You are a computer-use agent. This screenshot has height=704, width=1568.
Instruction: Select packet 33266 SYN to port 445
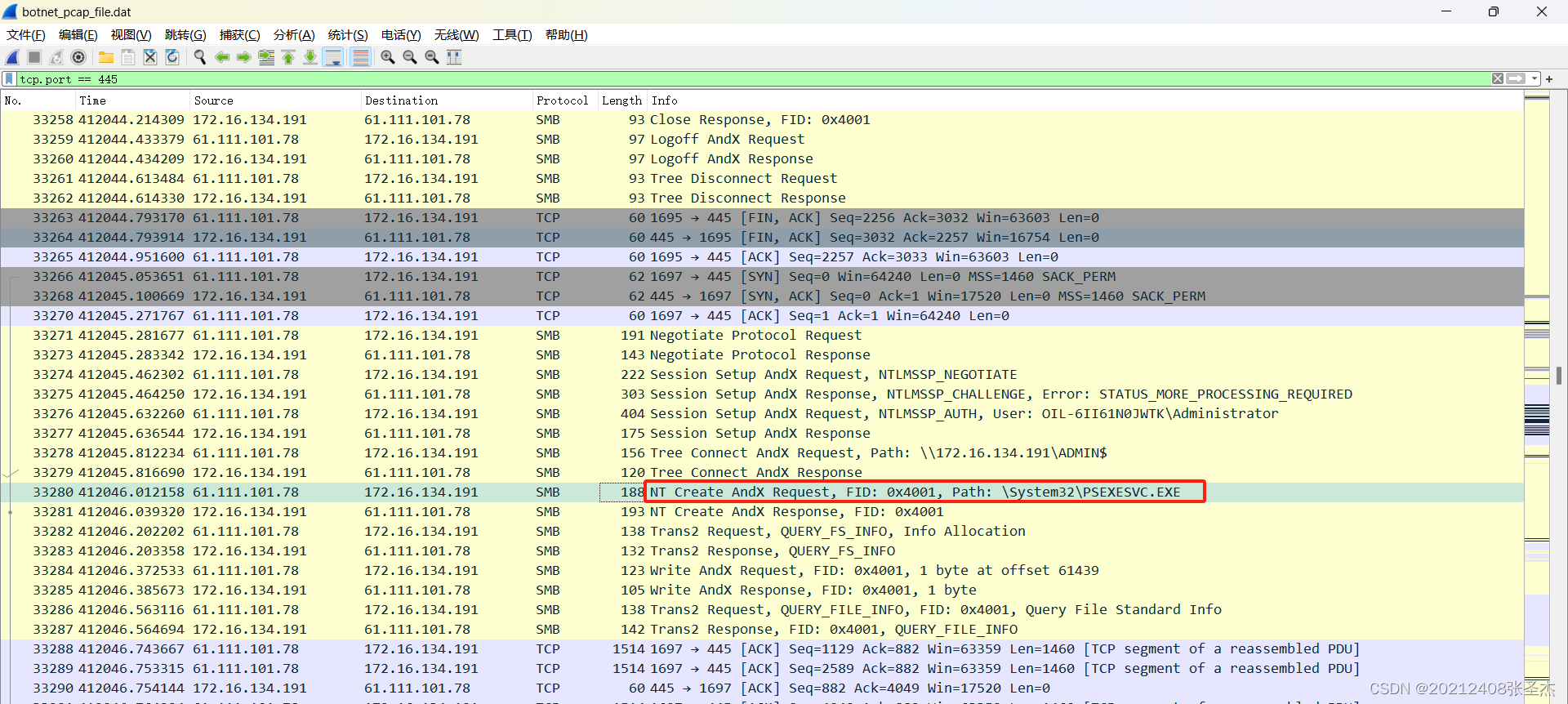pyautogui.click(x=762, y=277)
